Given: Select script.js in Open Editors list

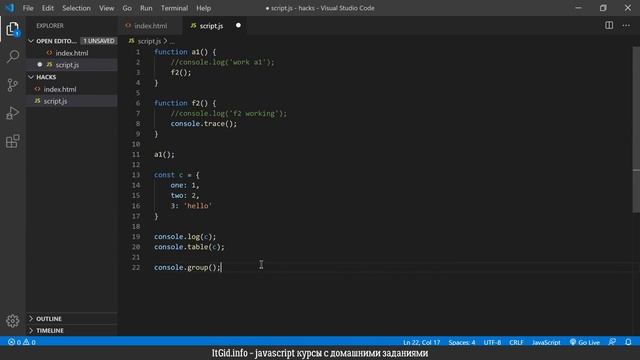Looking at the screenshot, I should pyautogui.click(x=67, y=65).
